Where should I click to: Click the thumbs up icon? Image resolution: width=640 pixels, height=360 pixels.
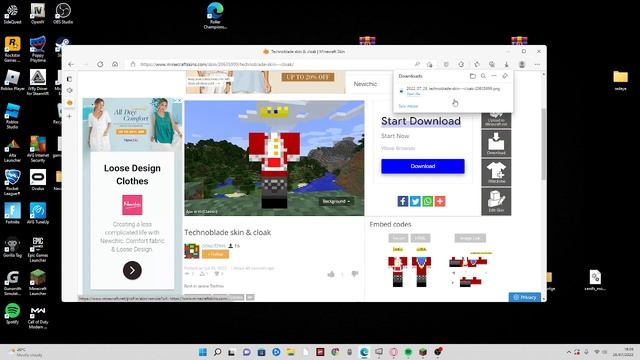331,274
